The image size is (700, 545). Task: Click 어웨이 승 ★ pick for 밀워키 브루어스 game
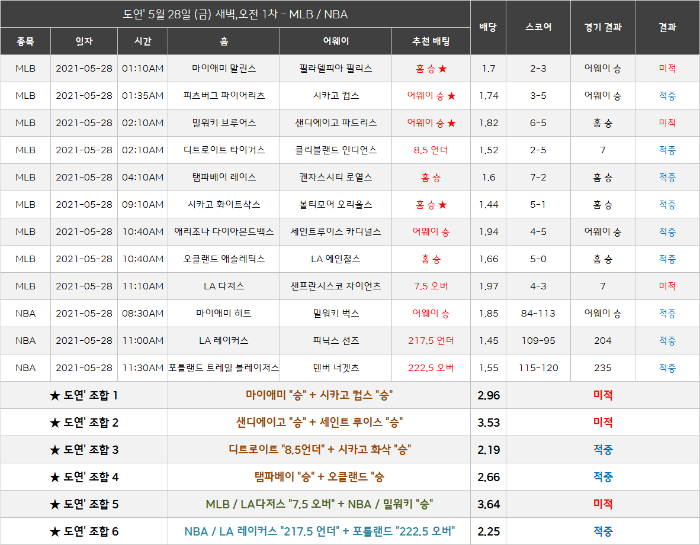(431, 123)
